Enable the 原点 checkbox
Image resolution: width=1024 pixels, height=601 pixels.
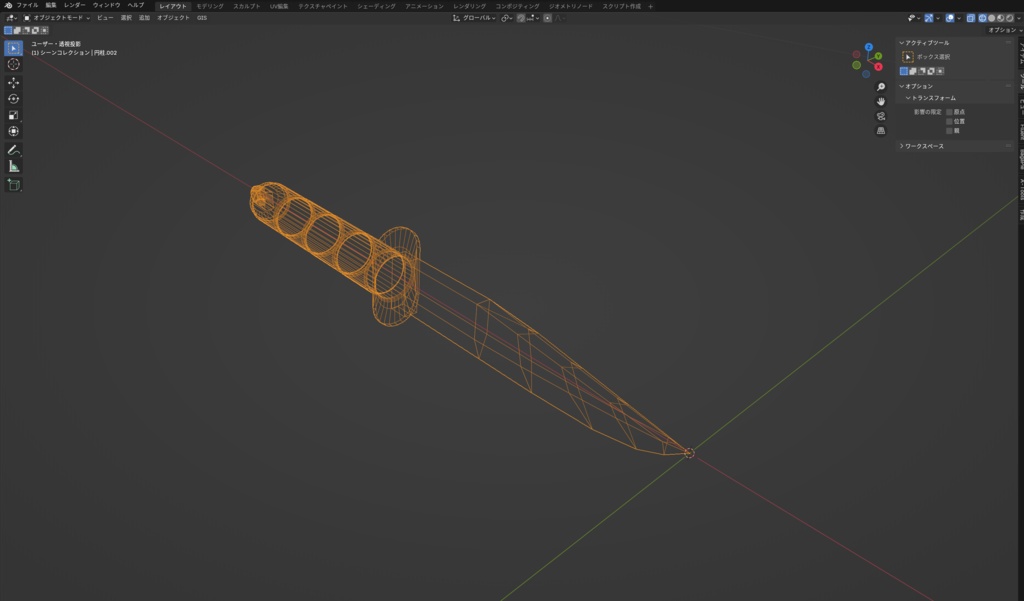pos(950,112)
